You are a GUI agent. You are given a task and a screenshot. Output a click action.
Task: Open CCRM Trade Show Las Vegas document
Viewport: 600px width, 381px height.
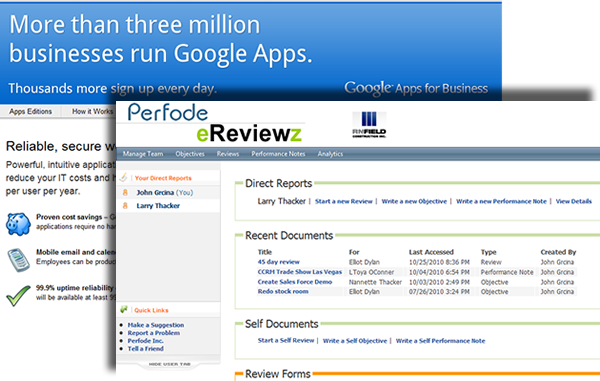pyautogui.click(x=300, y=272)
